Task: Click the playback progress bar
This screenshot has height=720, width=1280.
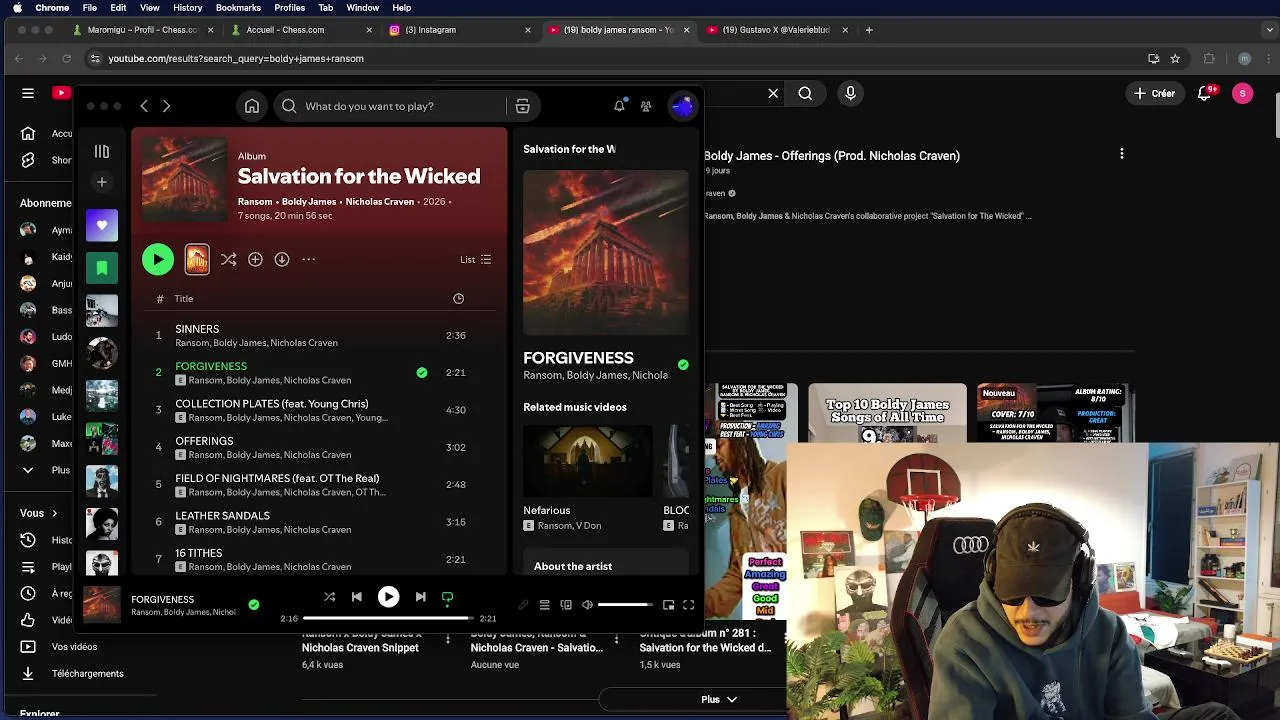Action: click(x=388, y=618)
